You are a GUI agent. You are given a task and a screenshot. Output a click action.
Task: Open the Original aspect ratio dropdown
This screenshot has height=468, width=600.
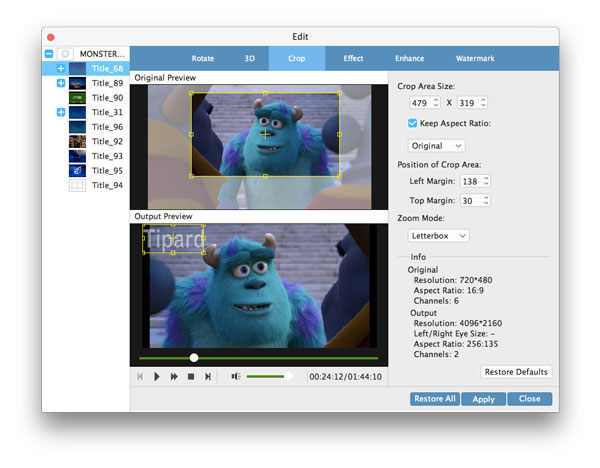[436, 146]
